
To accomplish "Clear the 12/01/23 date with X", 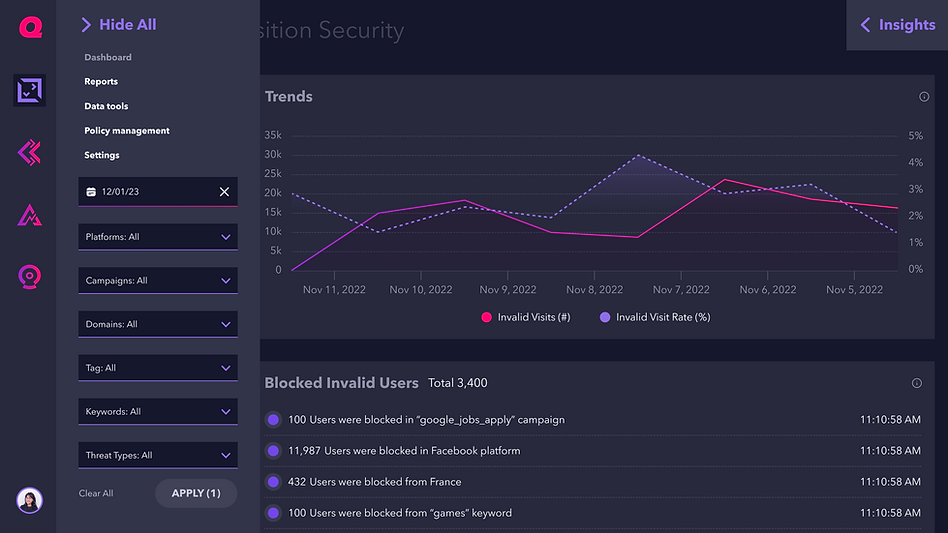I will point(224,192).
